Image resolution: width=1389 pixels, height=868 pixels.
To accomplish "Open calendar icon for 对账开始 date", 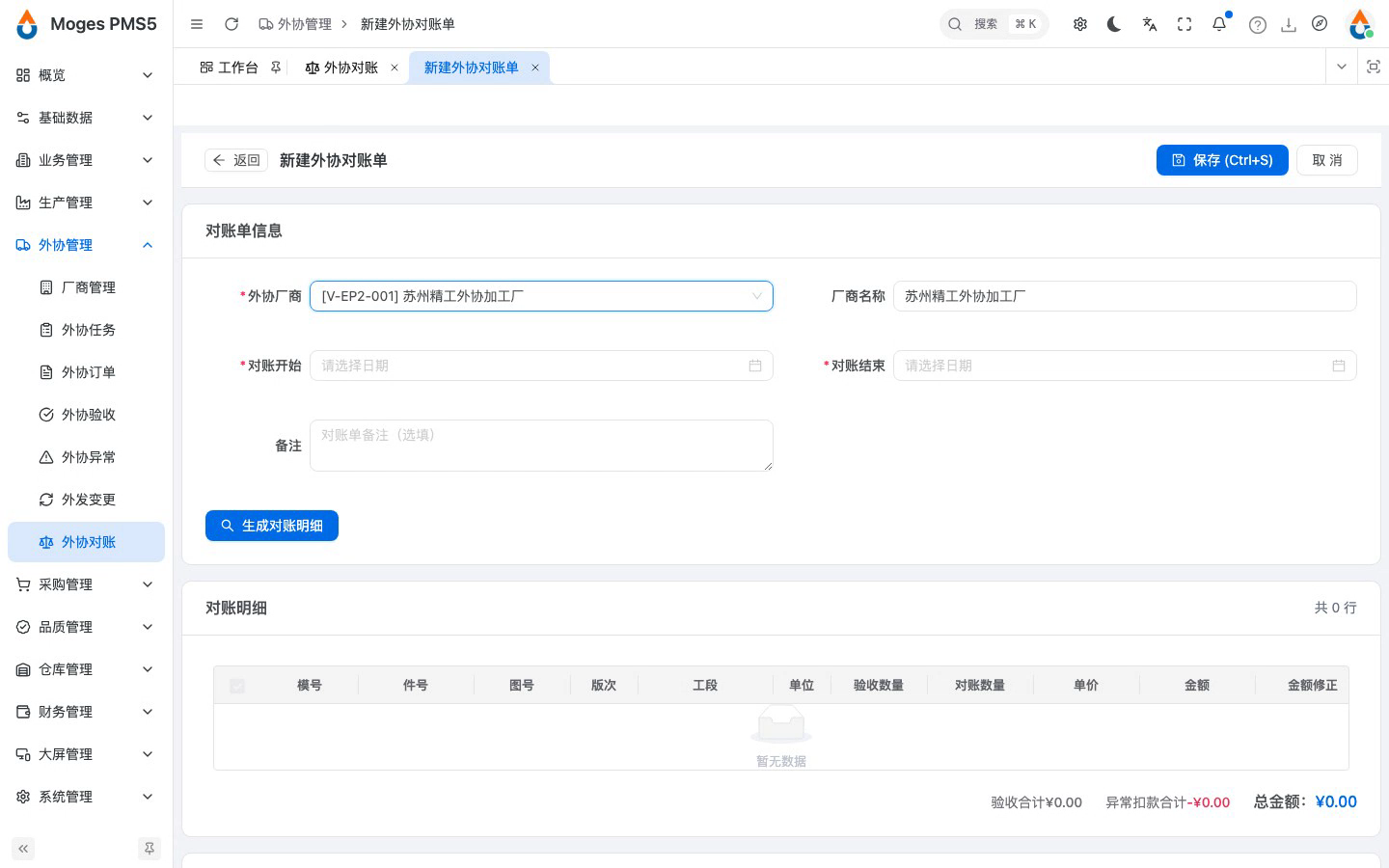I will pyautogui.click(x=755, y=366).
